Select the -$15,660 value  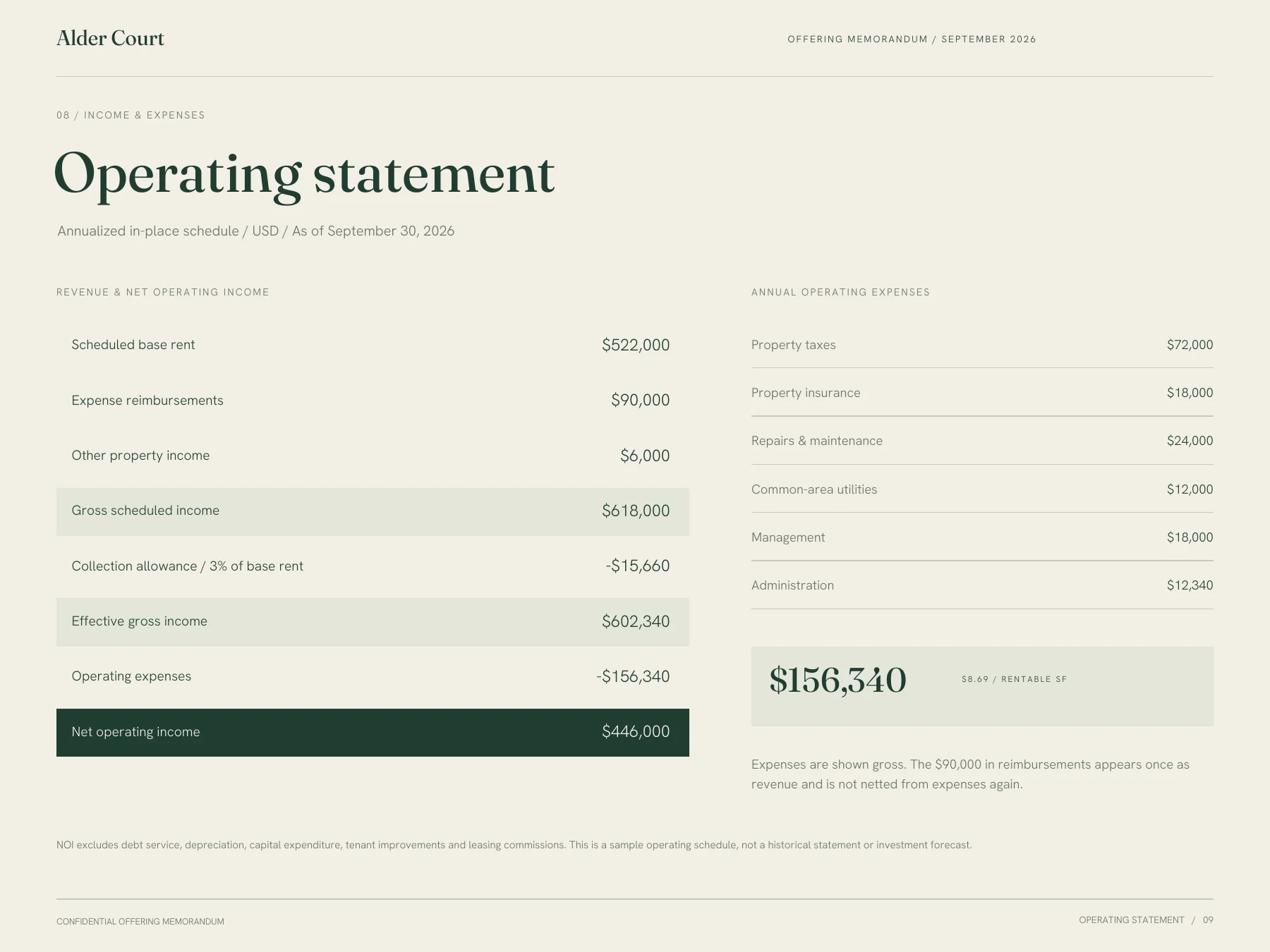pos(638,566)
